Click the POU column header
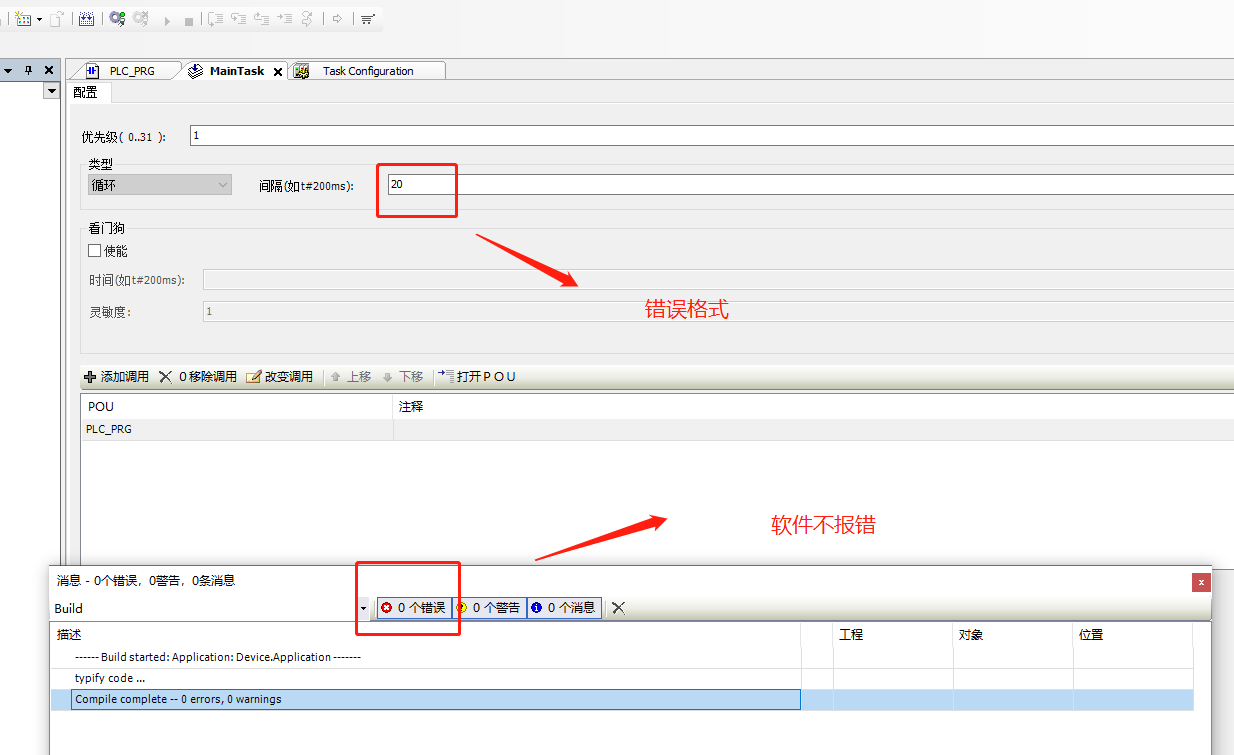Screen dimensions: 1234x755 pos(237,407)
